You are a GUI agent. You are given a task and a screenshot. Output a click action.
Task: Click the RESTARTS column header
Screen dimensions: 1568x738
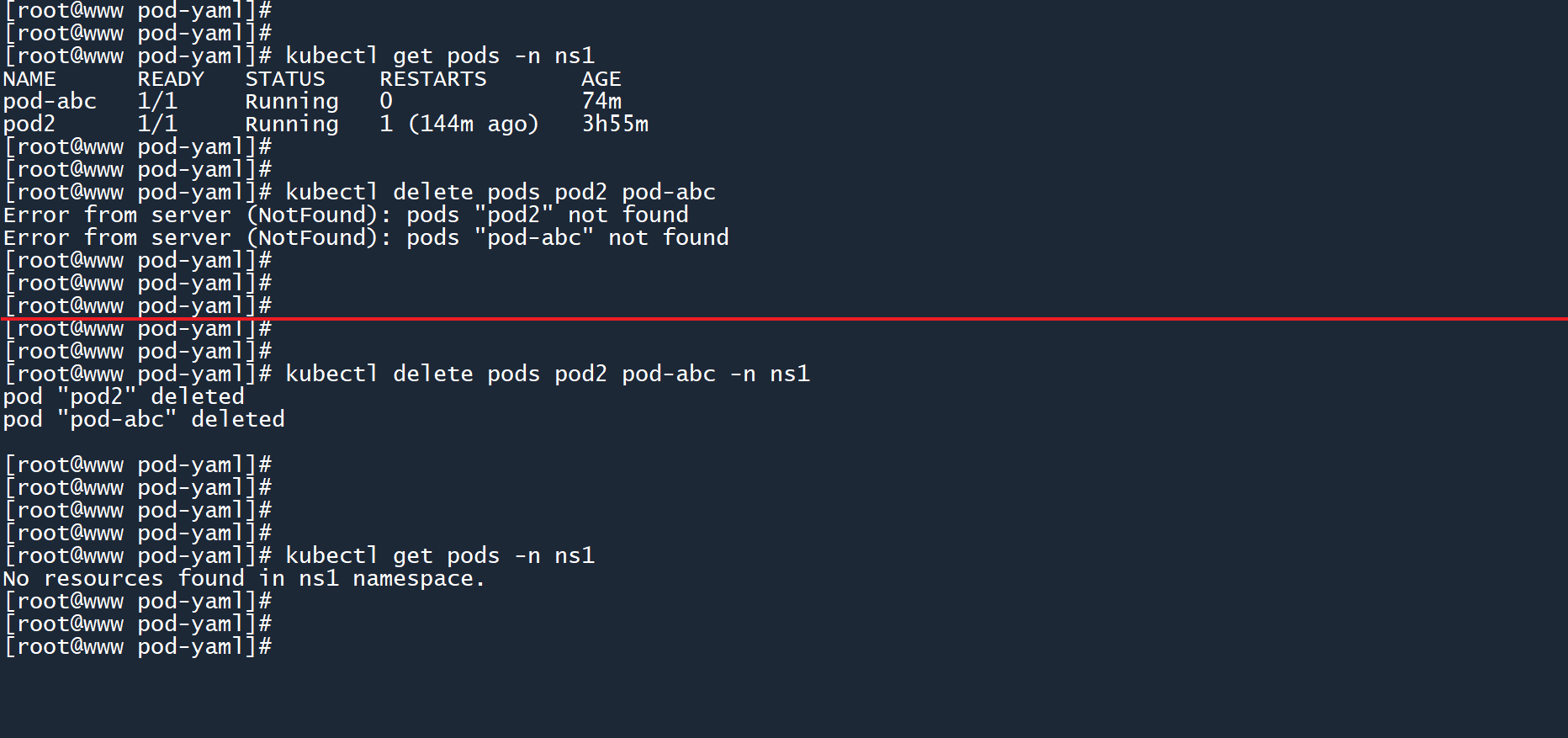pos(432,79)
